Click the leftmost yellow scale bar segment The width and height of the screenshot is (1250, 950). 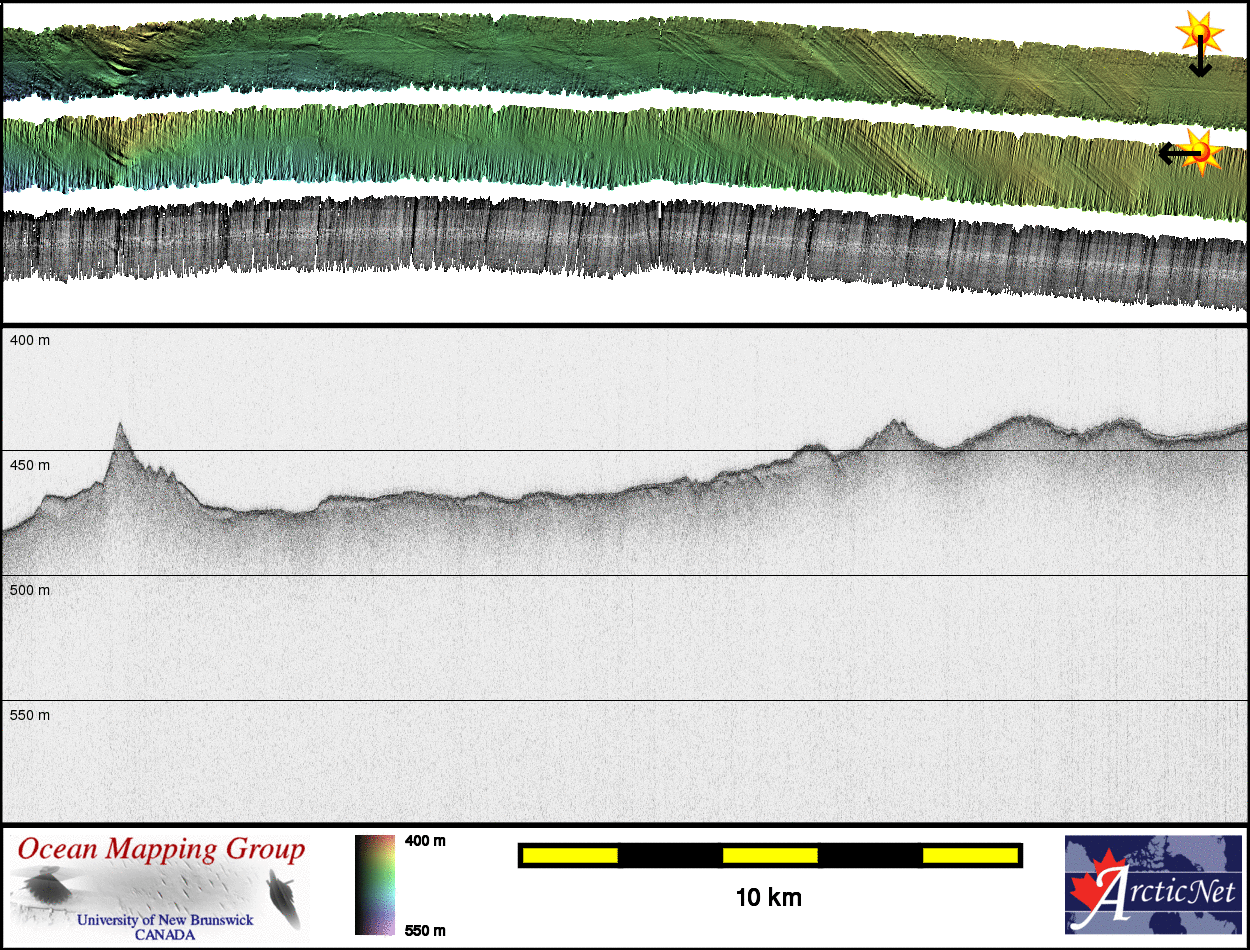pos(570,855)
